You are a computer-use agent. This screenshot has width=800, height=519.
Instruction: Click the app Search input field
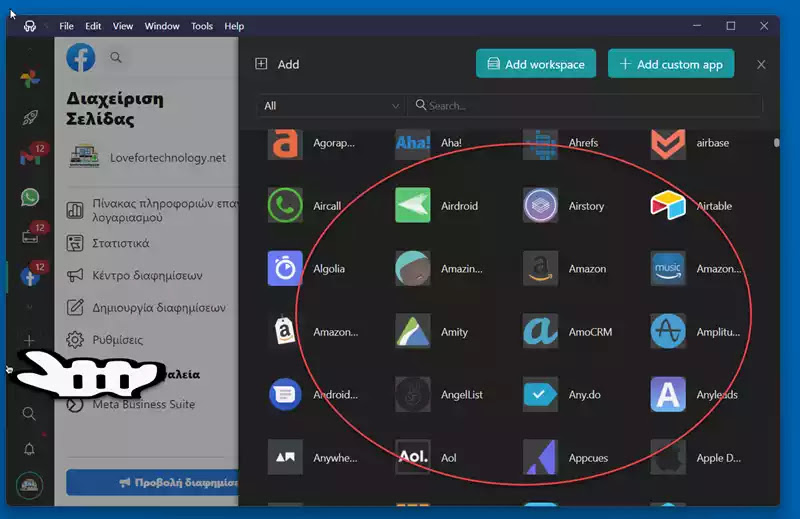[585, 106]
